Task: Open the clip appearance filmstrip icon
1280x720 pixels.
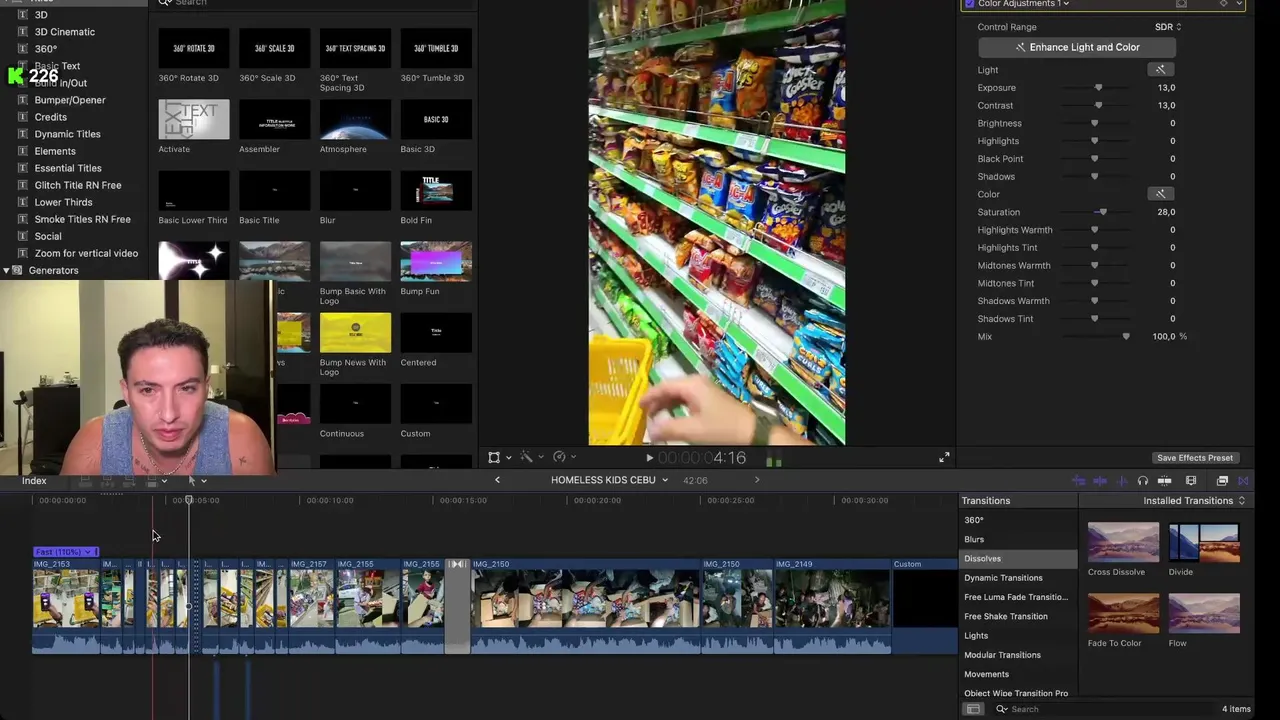Action: pos(1191,481)
